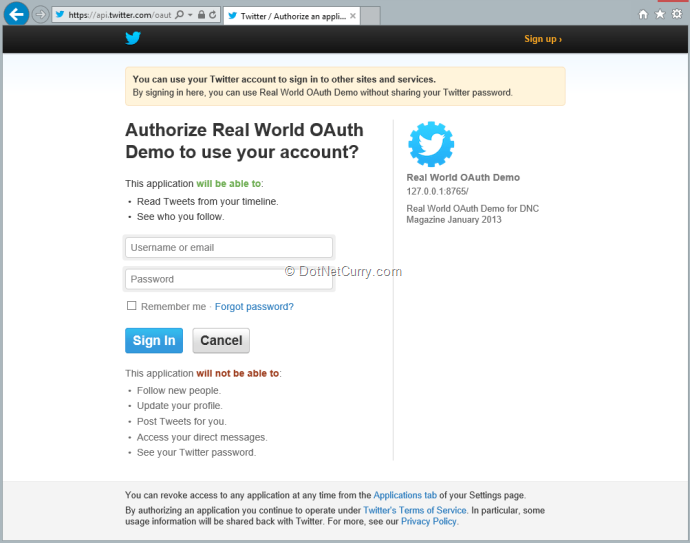Click 'Read Tweets from your timeline.' text
This screenshot has height=543, width=690.
(207, 202)
